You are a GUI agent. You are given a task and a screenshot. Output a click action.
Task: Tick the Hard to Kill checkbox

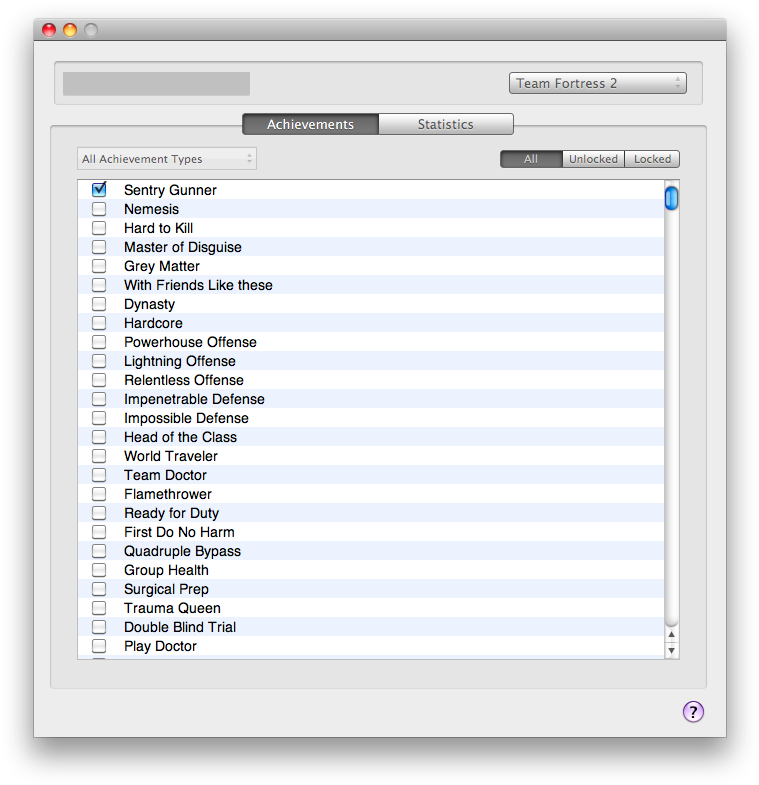point(99,228)
